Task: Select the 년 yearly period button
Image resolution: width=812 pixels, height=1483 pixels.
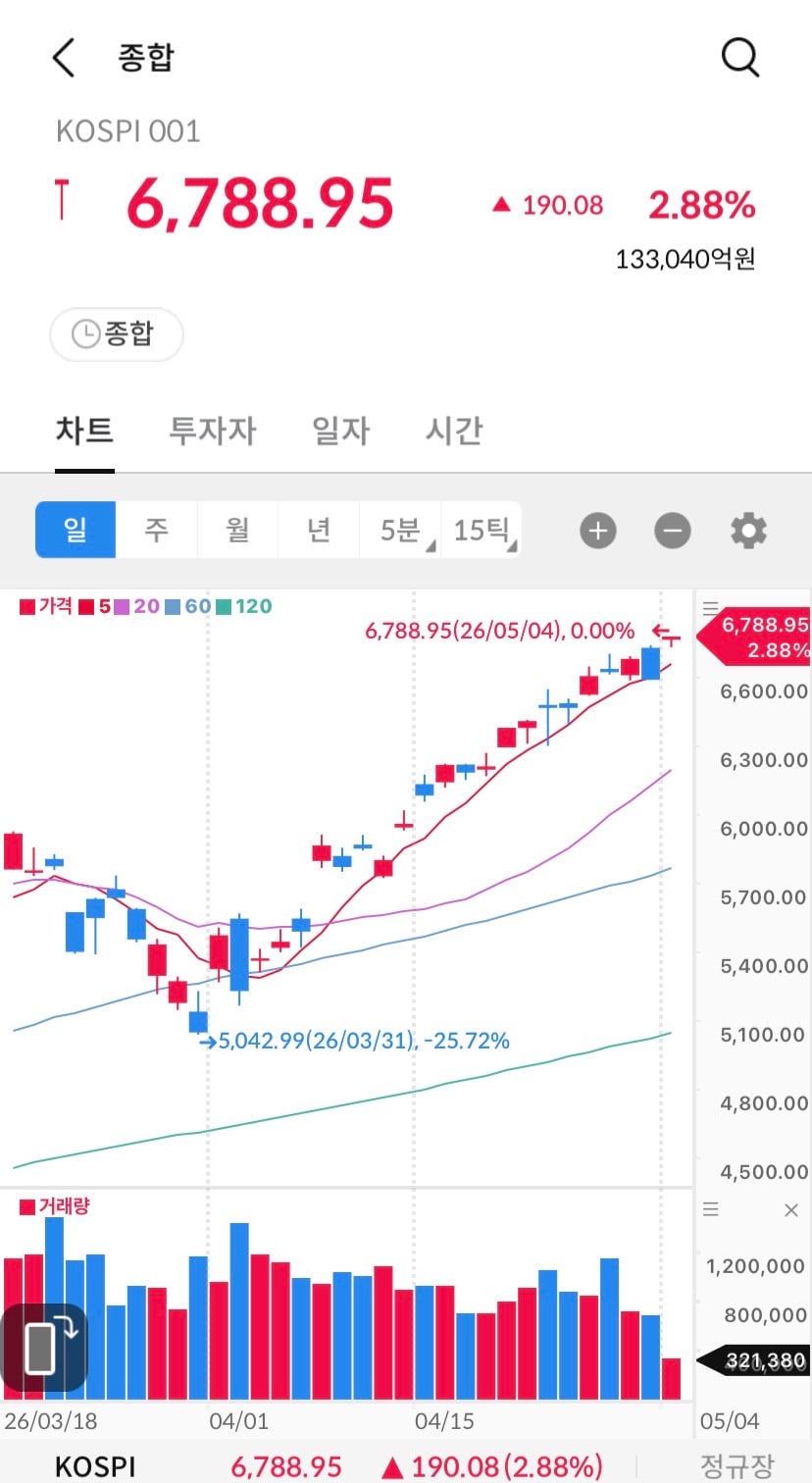Action: tap(319, 530)
